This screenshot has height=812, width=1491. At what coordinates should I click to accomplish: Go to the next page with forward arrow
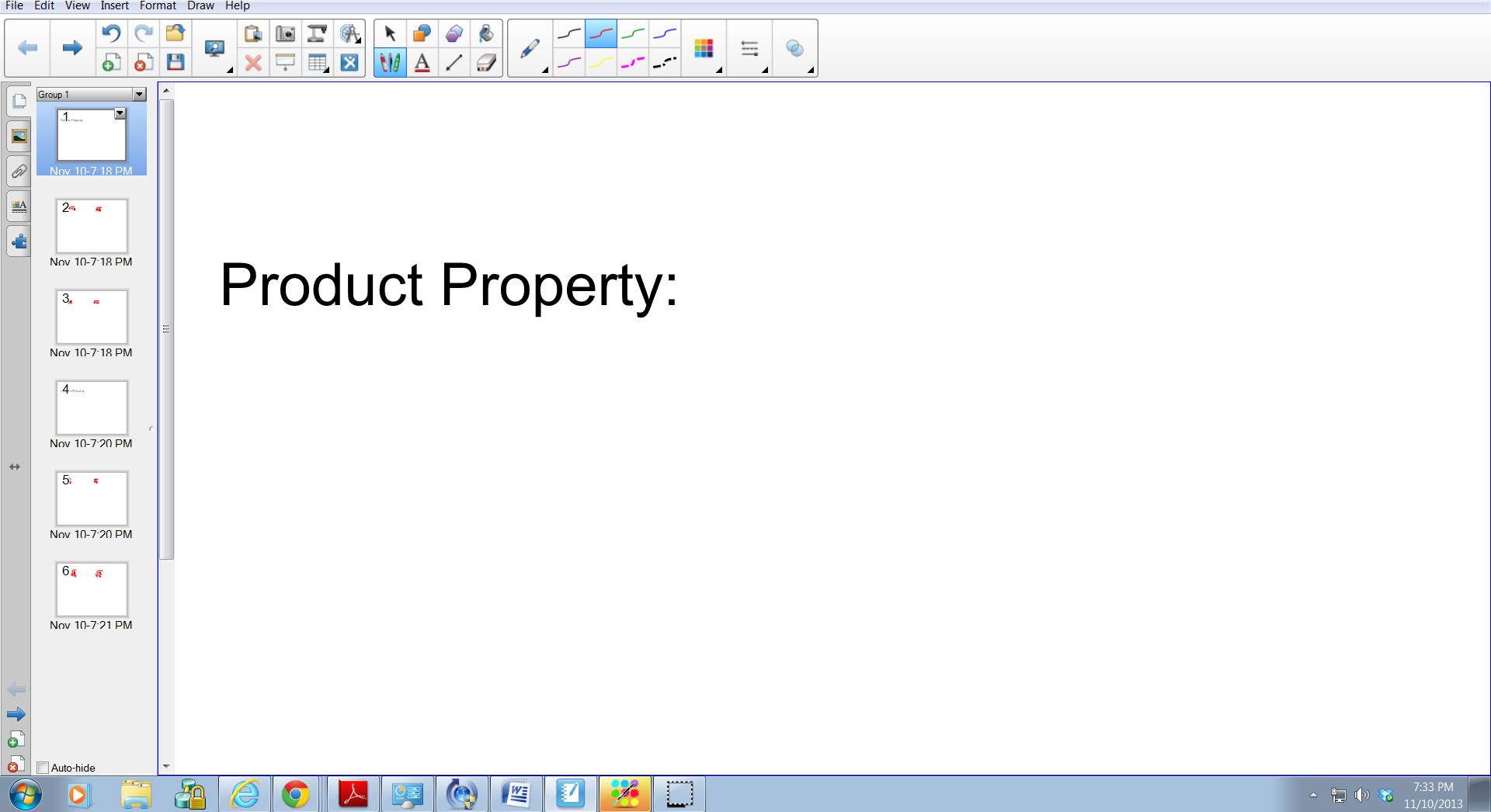point(71,47)
